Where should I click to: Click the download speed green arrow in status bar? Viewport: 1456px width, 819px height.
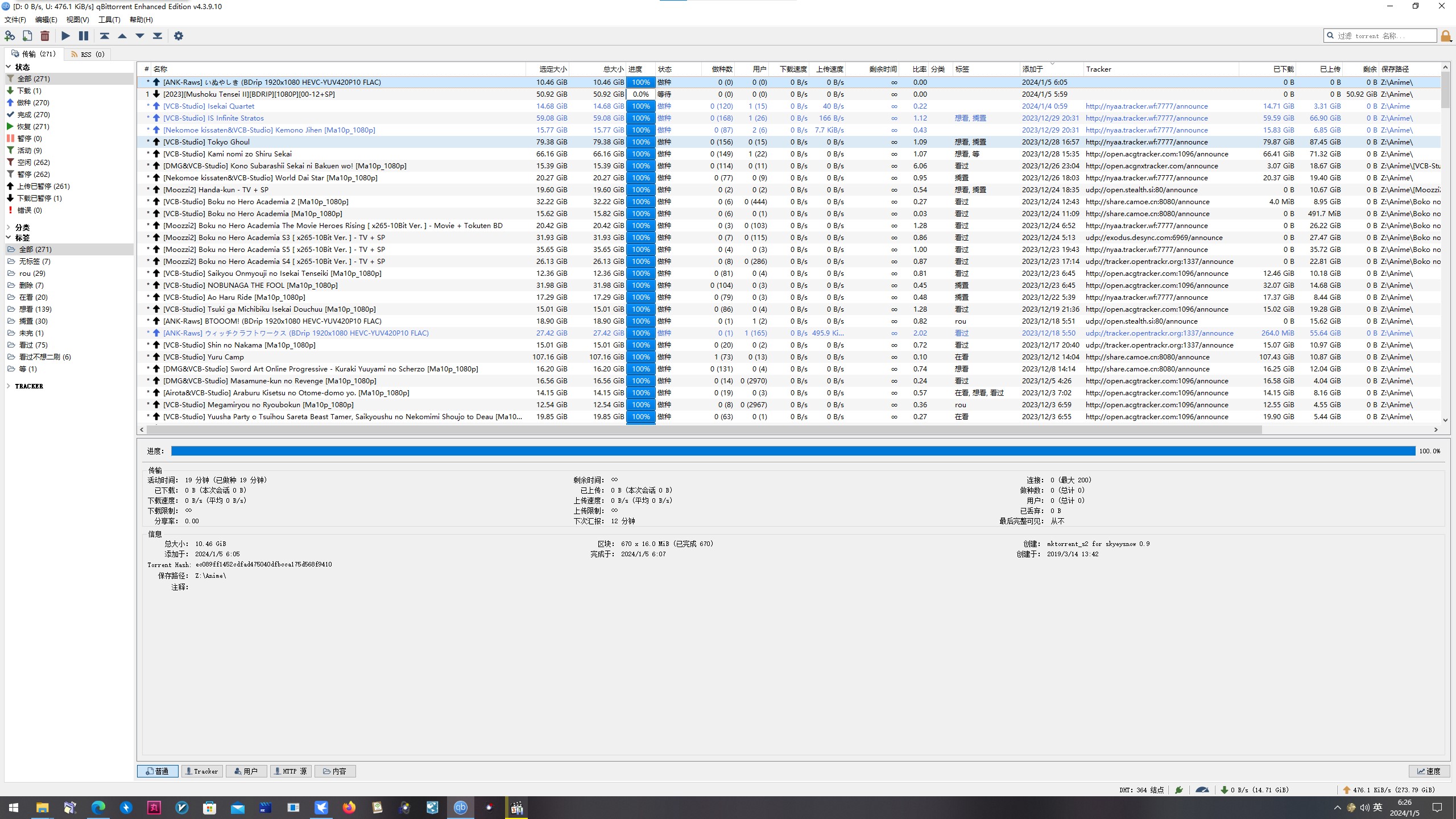(1225, 789)
